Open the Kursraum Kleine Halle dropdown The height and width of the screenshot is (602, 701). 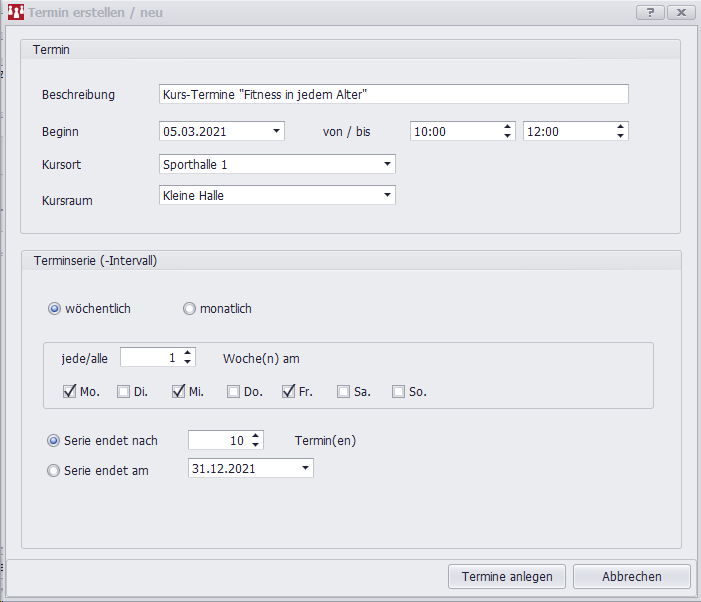387,195
